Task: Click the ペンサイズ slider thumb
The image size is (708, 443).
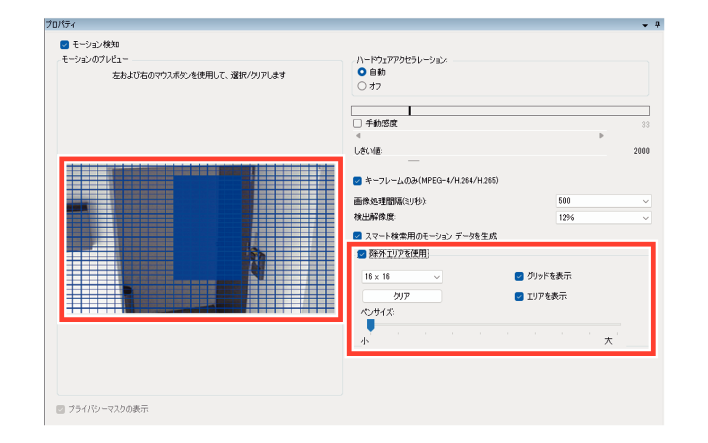Action: pyautogui.click(x=371, y=325)
